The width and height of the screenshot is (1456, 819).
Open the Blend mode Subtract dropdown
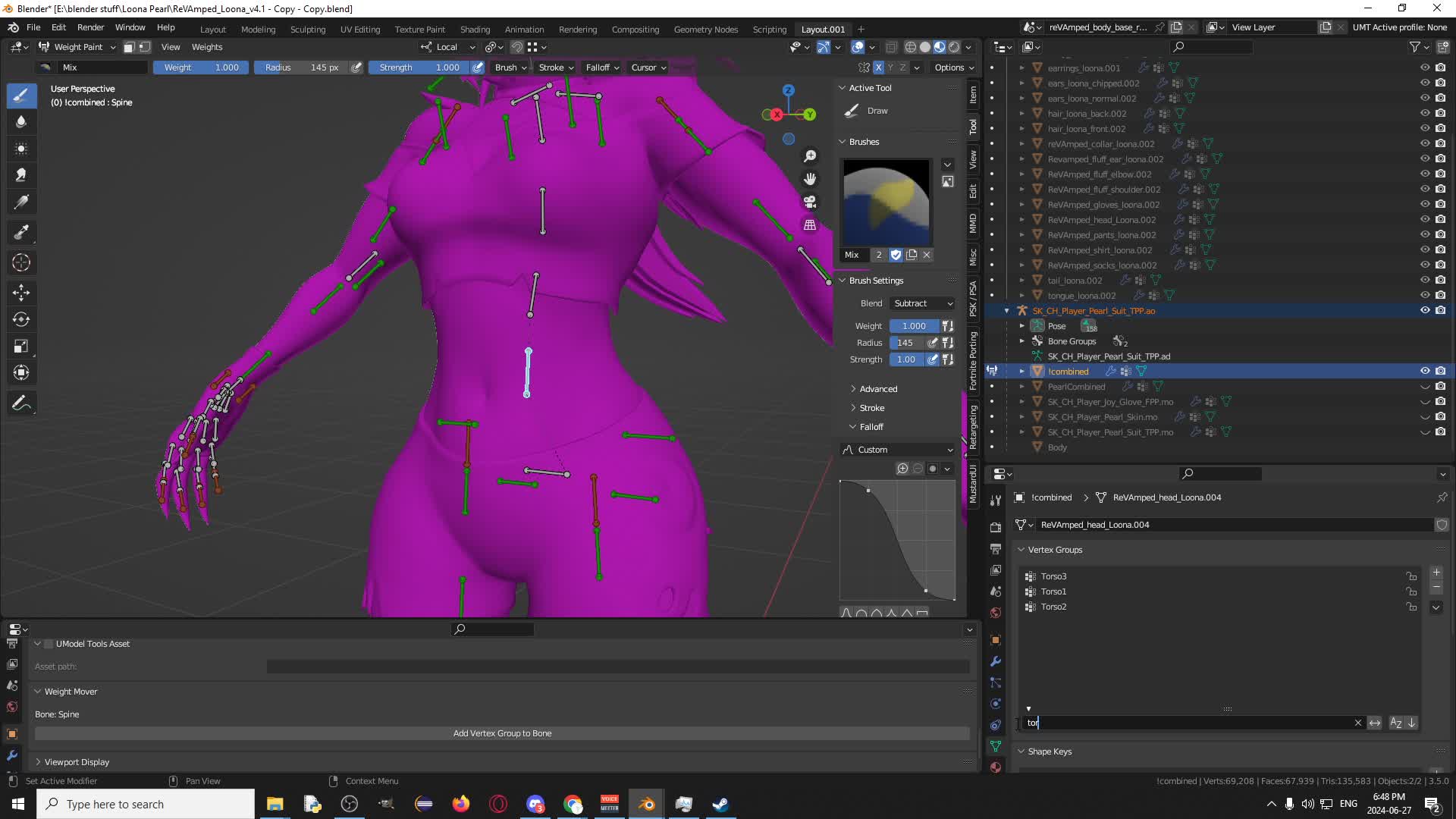(923, 303)
